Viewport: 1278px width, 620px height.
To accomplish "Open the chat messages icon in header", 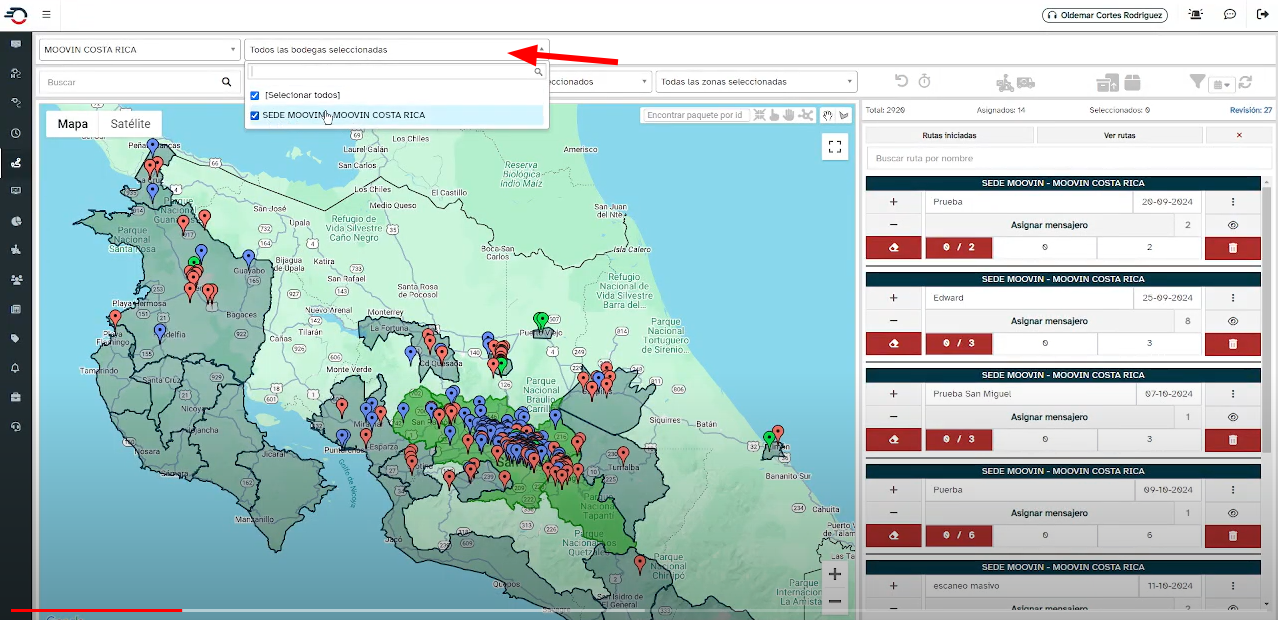I will click(1230, 15).
